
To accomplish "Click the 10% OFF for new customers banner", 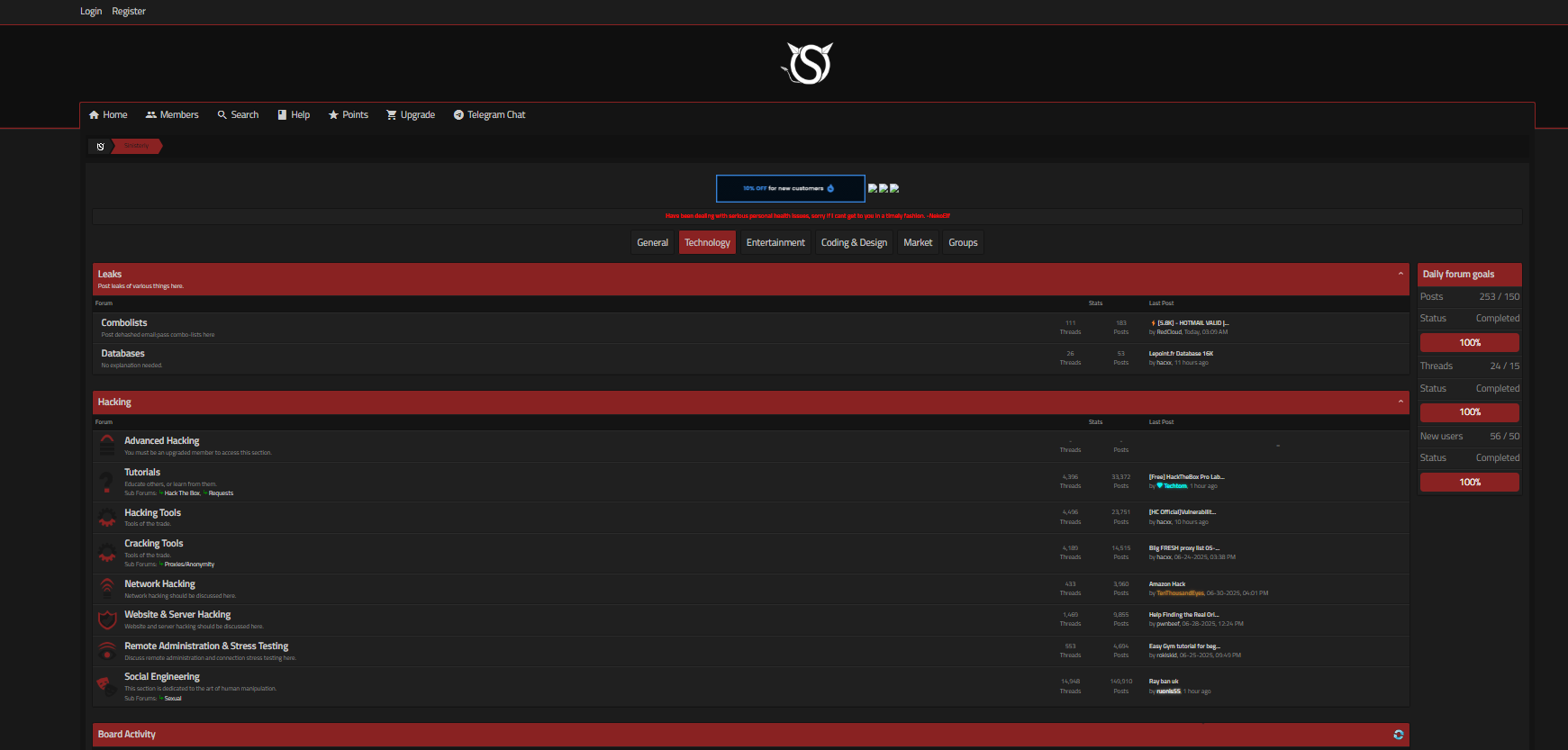I will coord(791,189).
